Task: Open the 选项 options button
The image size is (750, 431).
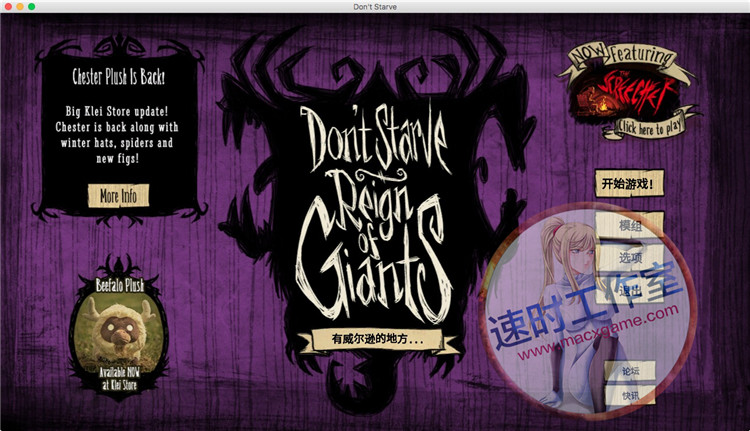Action: tap(629, 258)
